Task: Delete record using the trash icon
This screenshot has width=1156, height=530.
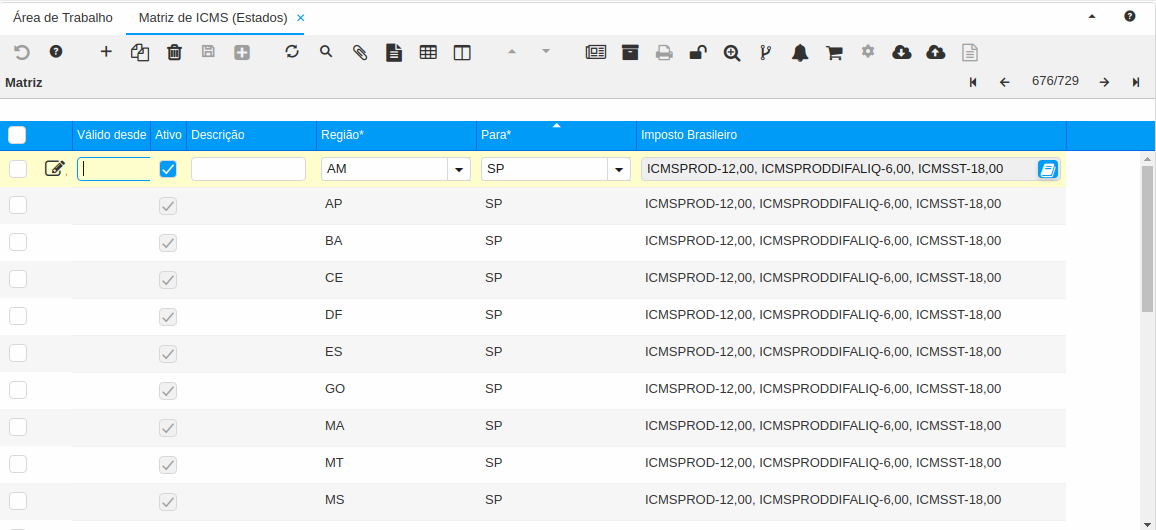Action: pos(174,52)
